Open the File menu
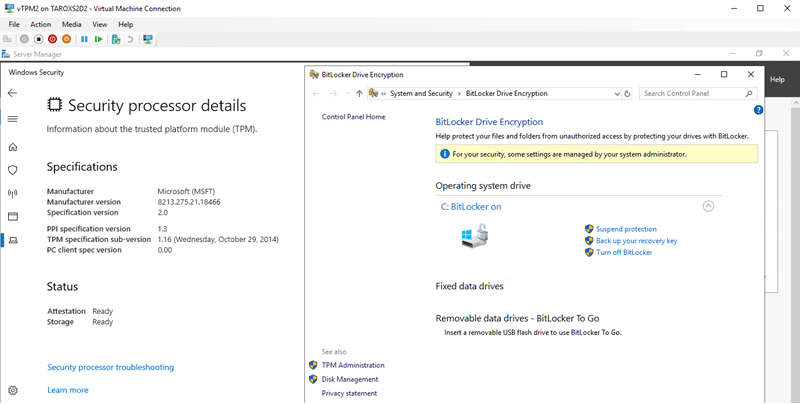Image resolution: width=800 pixels, height=404 pixels. pos(14,24)
